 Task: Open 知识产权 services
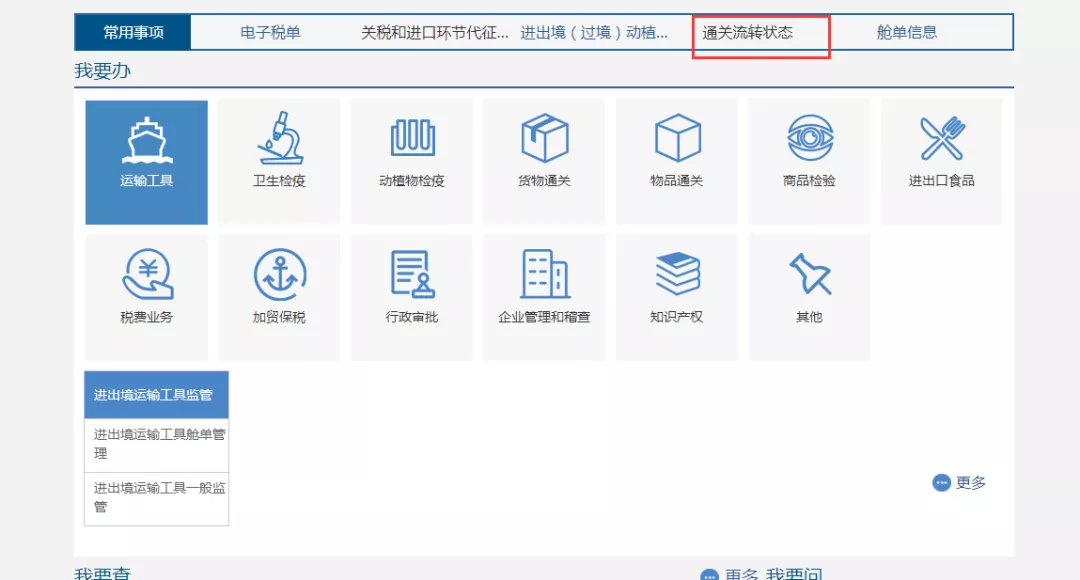coord(677,296)
